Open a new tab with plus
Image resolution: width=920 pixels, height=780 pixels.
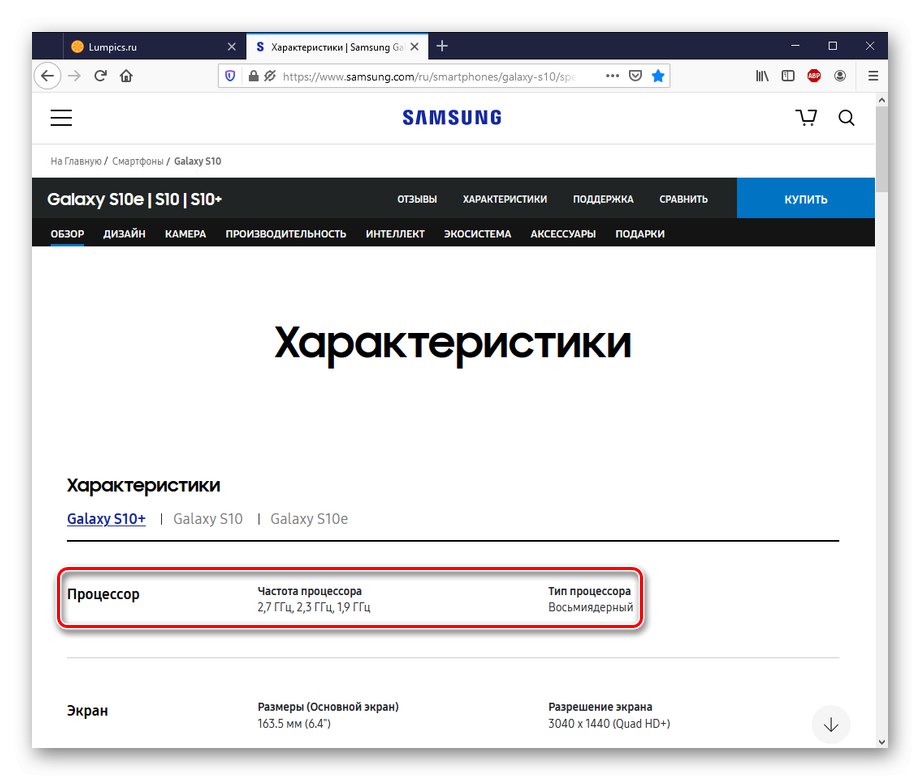pos(442,46)
